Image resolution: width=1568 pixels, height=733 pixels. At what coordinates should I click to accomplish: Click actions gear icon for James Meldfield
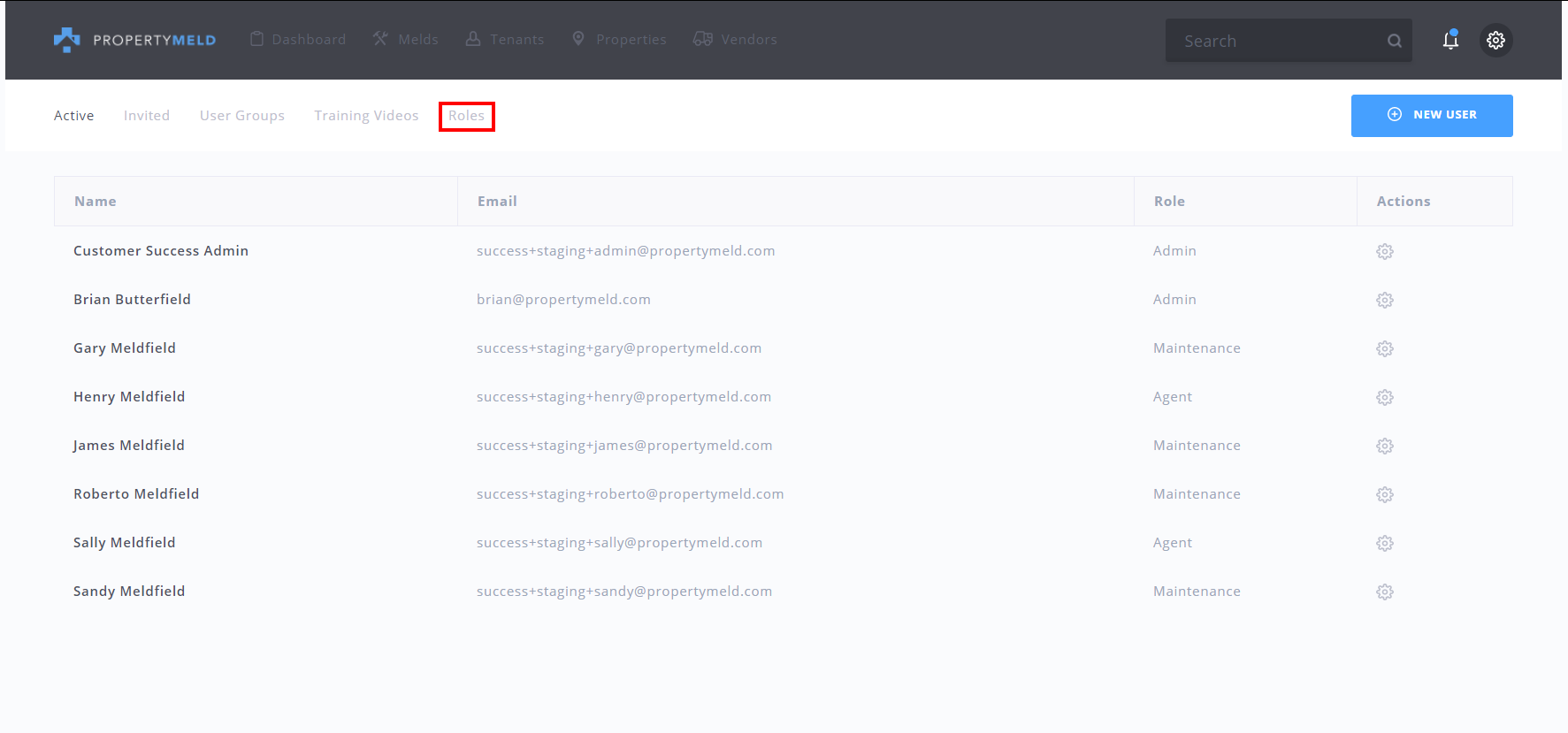pyautogui.click(x=1384, y=446)
